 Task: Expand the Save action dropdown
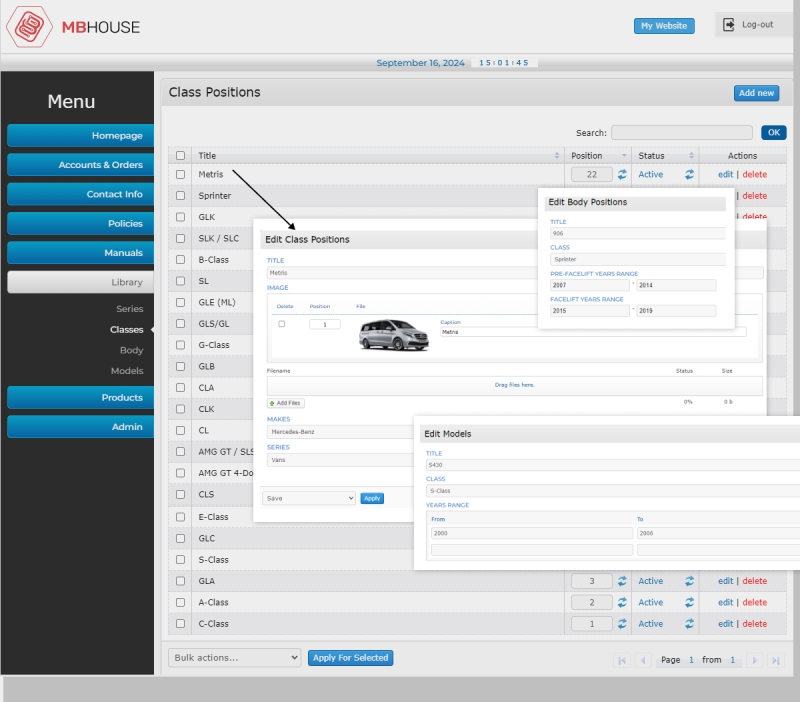click(309, 498)
